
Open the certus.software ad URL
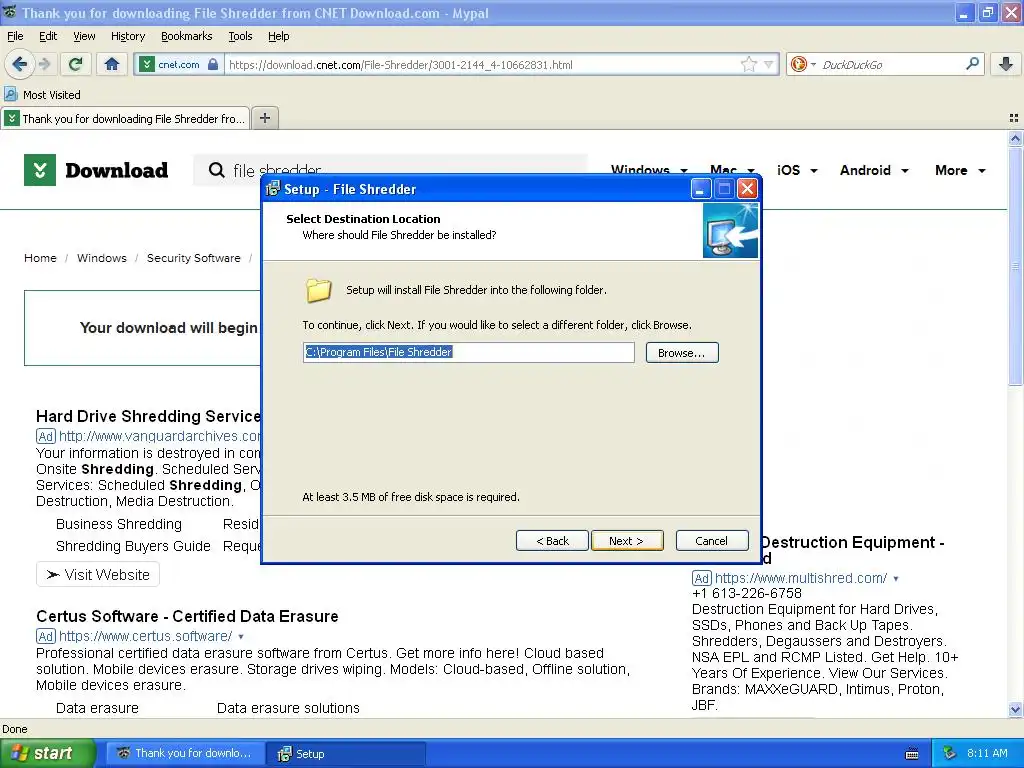pyautogui.click(x=146, y=636)
